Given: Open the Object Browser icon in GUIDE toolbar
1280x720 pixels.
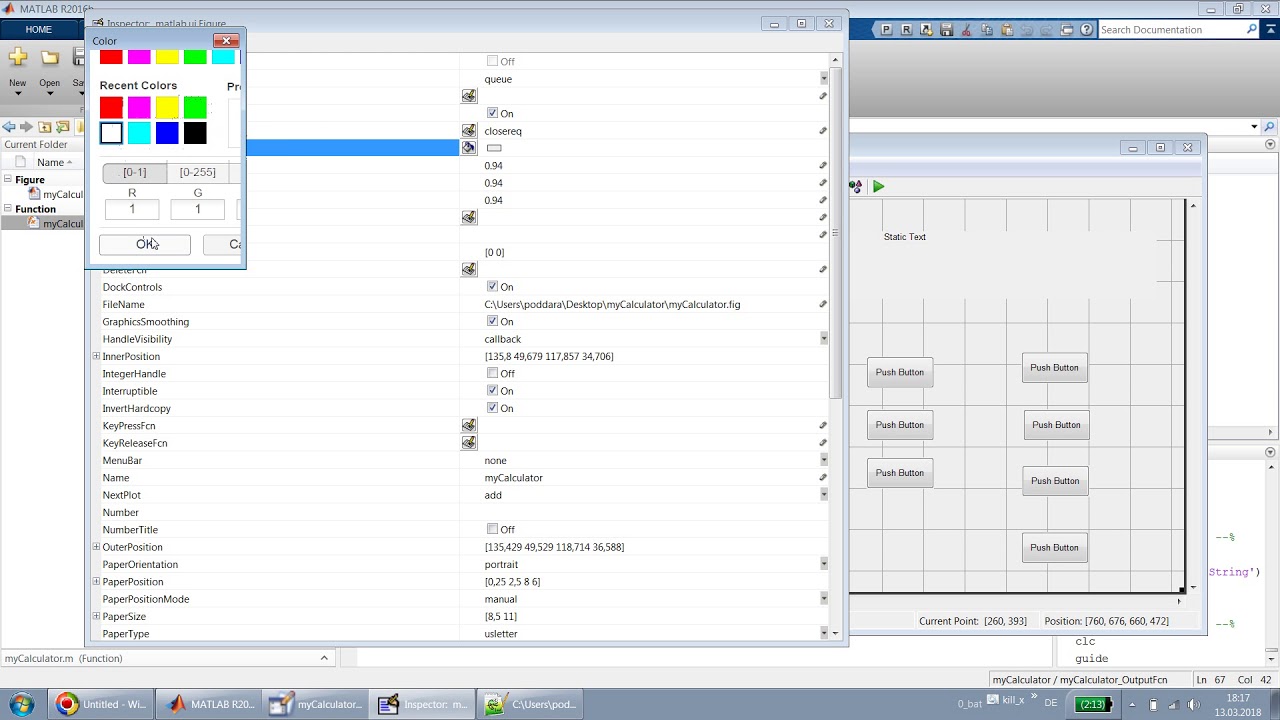Looking at the screenshot, I should (856, 186).
